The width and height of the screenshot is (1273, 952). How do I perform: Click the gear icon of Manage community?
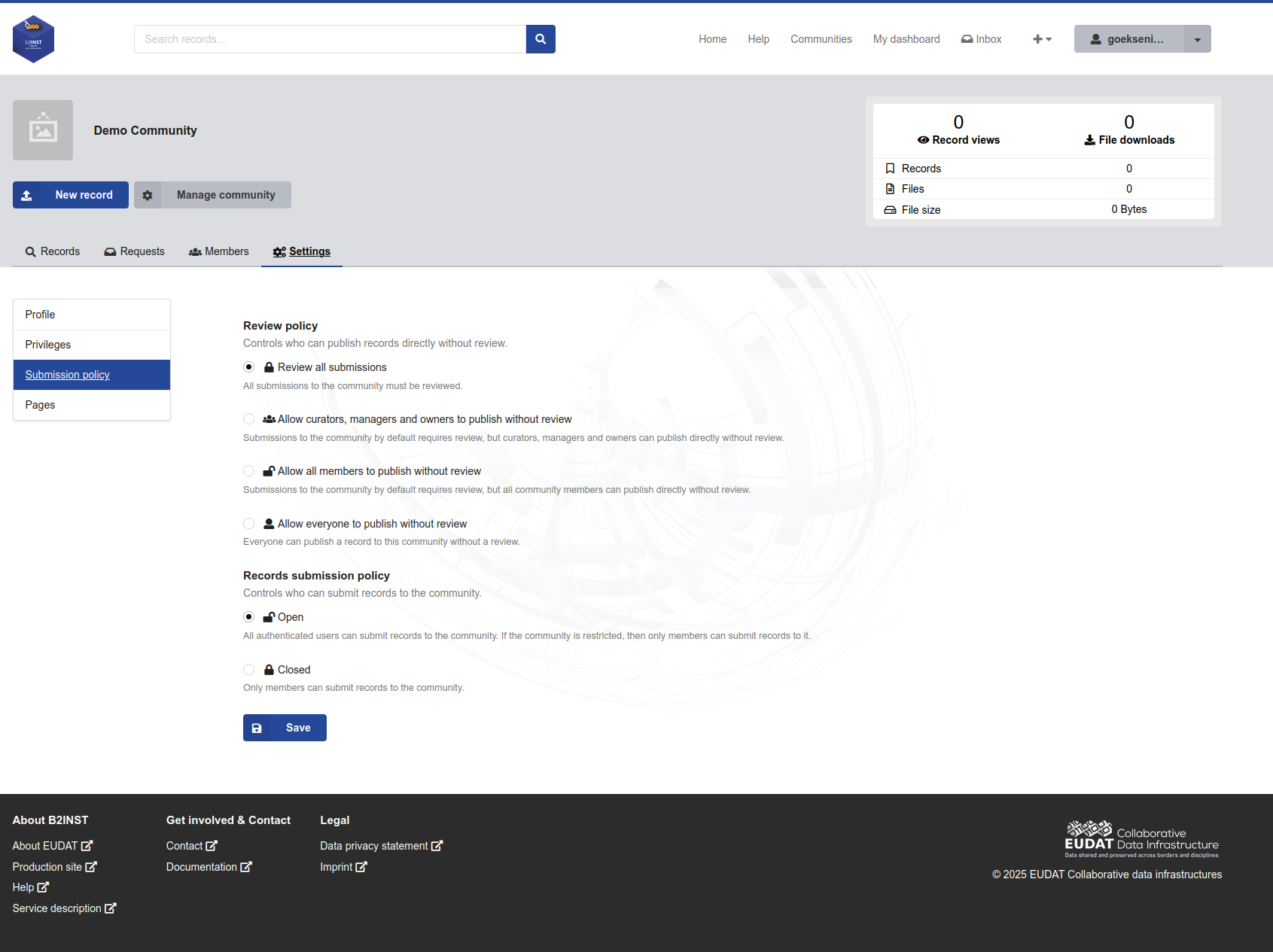point(148,195)
